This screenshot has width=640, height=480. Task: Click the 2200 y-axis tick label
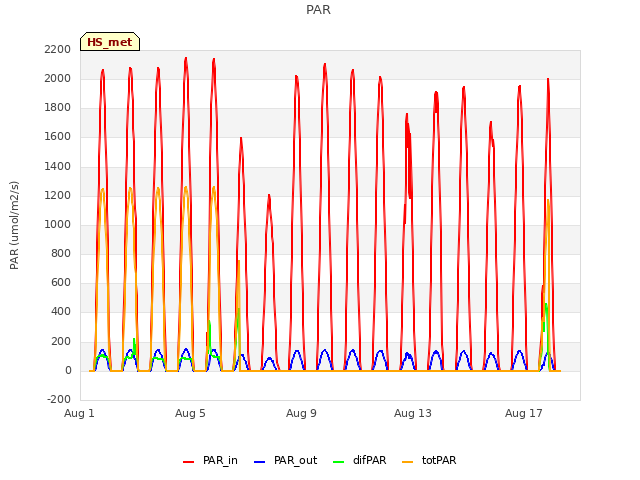pos(58,49)
